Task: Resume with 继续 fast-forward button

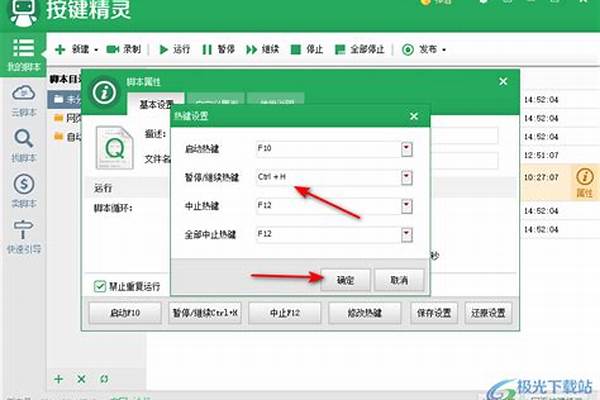Action: (x=263, y=49)
